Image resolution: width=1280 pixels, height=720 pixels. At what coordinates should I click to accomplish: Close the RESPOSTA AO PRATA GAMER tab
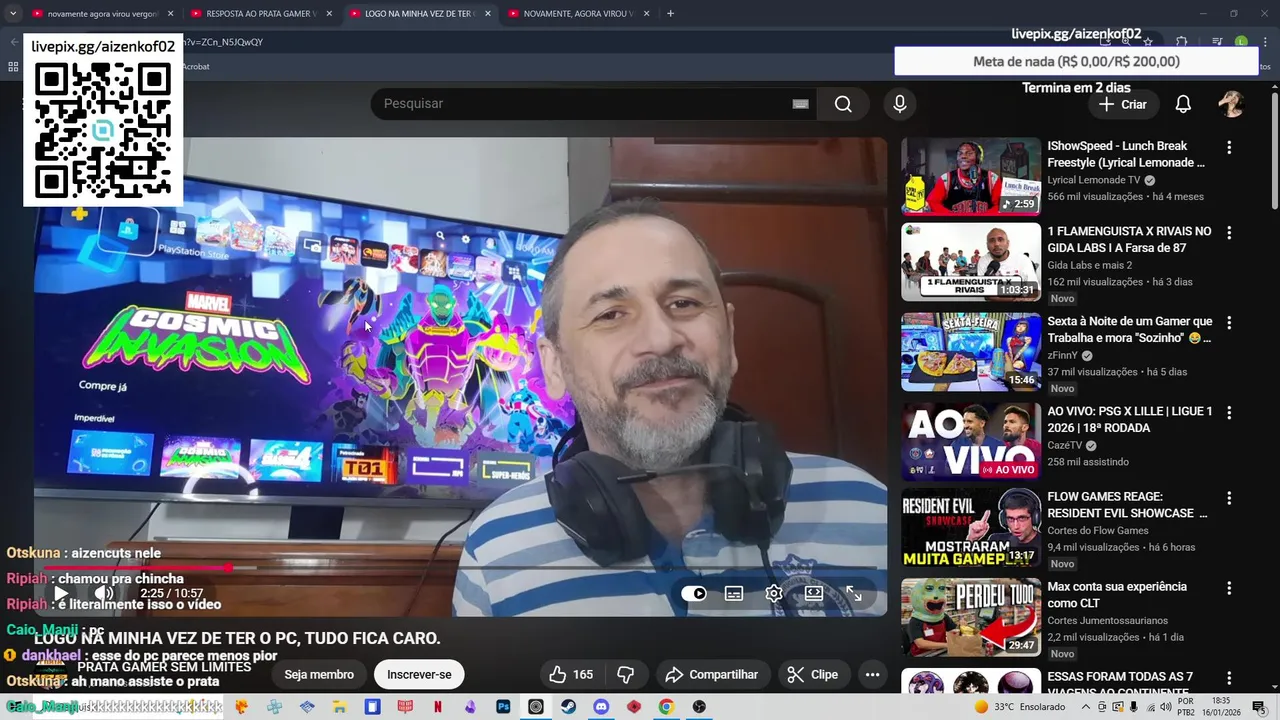(x=328, y=14)
